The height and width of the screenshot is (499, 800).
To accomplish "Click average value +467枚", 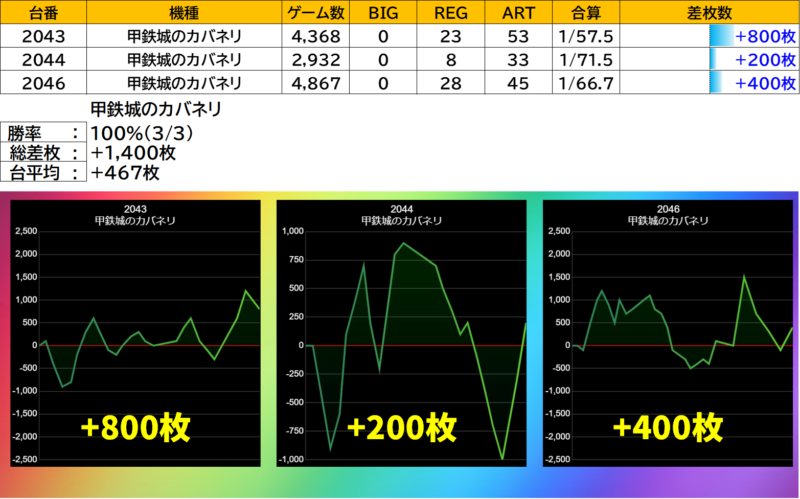I will coord(125,172).
